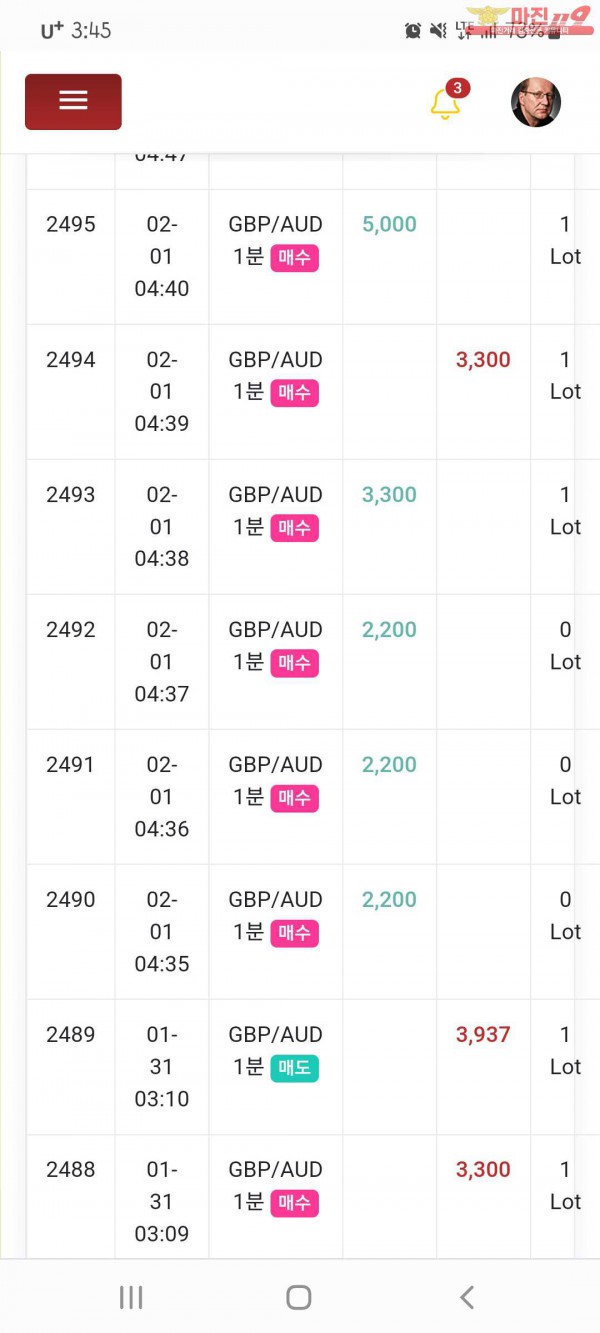Click the 매수 badge in row 2488
Image resolution: width=600 pixels, height=1333 pixels.
pos(294,1202)
